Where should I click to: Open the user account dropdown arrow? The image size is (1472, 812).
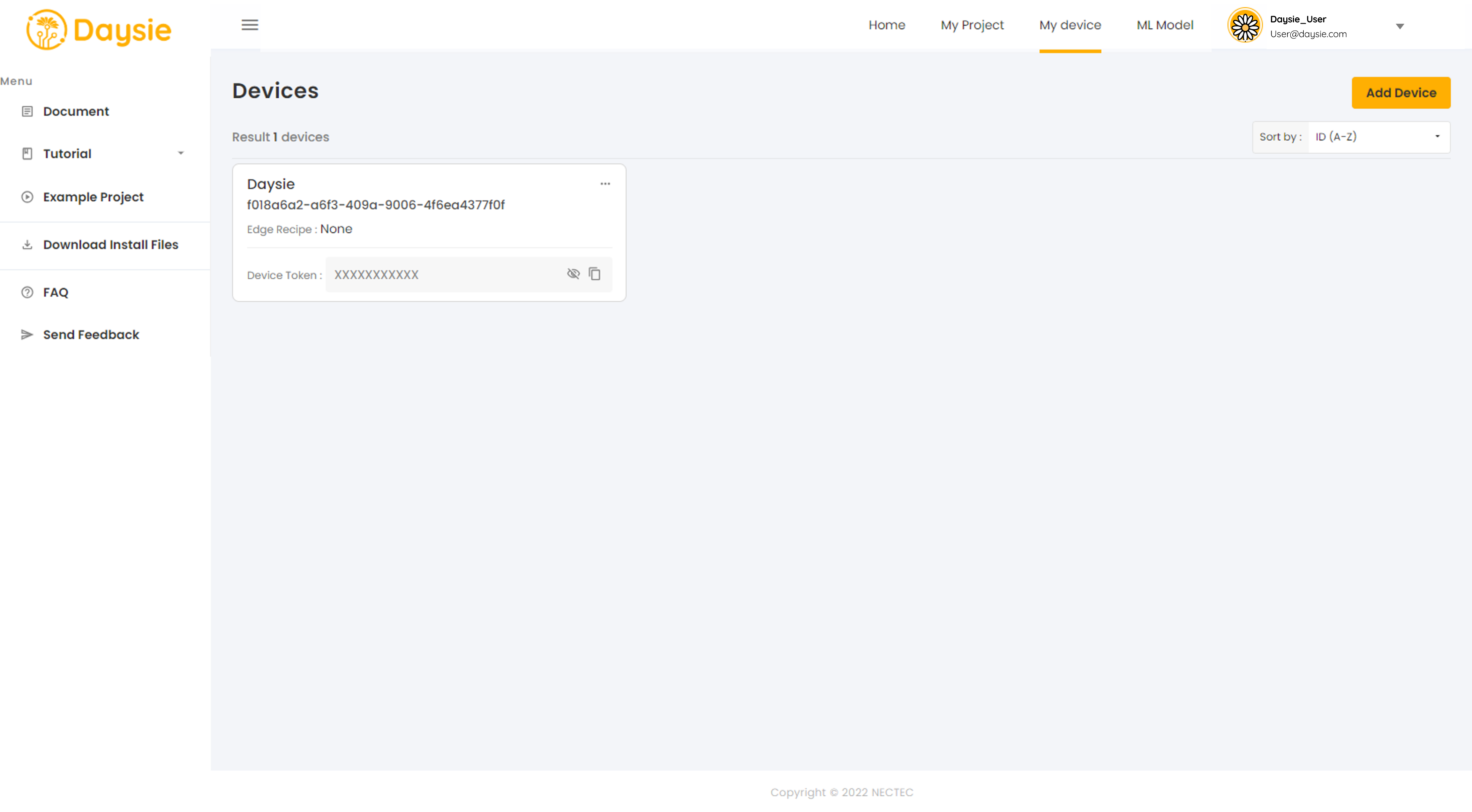(x=1399, y=26)
